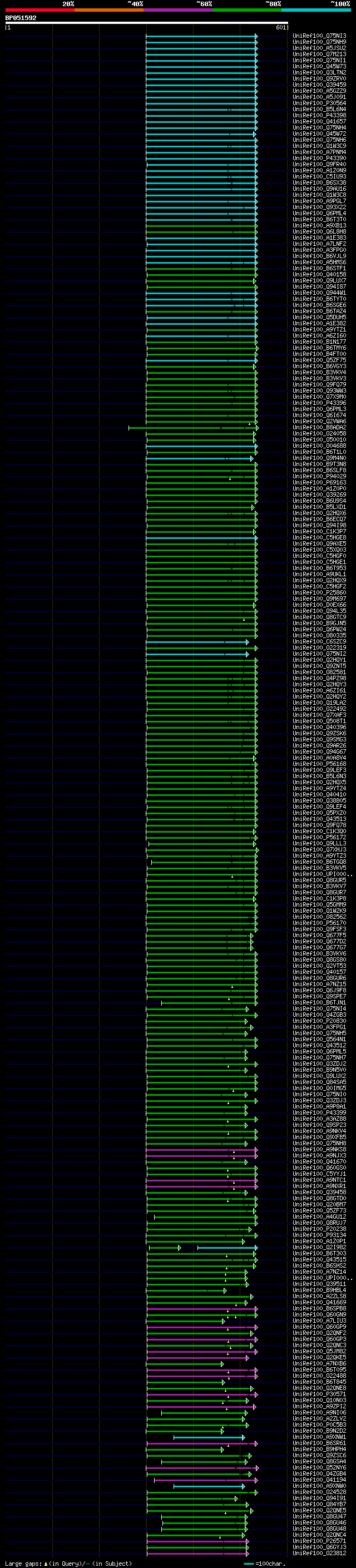Click the cyan ~100% identity scale segment
Viewport: 356px width, 1568px height.
[316, 10]
